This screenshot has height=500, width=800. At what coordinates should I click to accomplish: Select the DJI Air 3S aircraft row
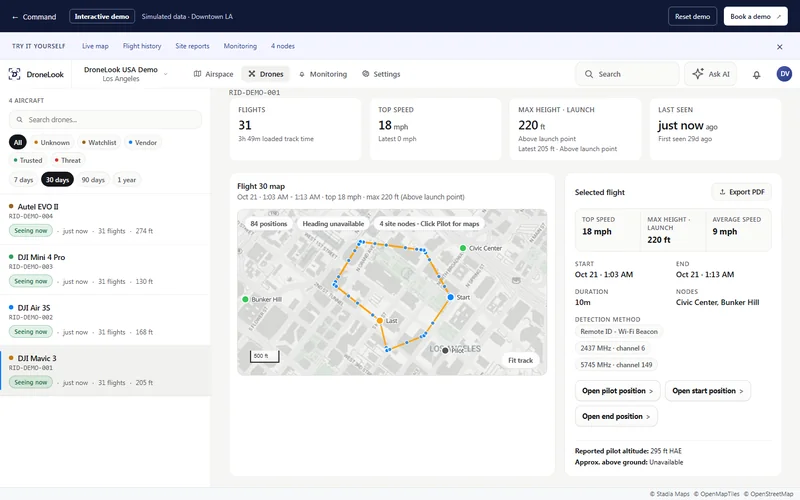105,320
